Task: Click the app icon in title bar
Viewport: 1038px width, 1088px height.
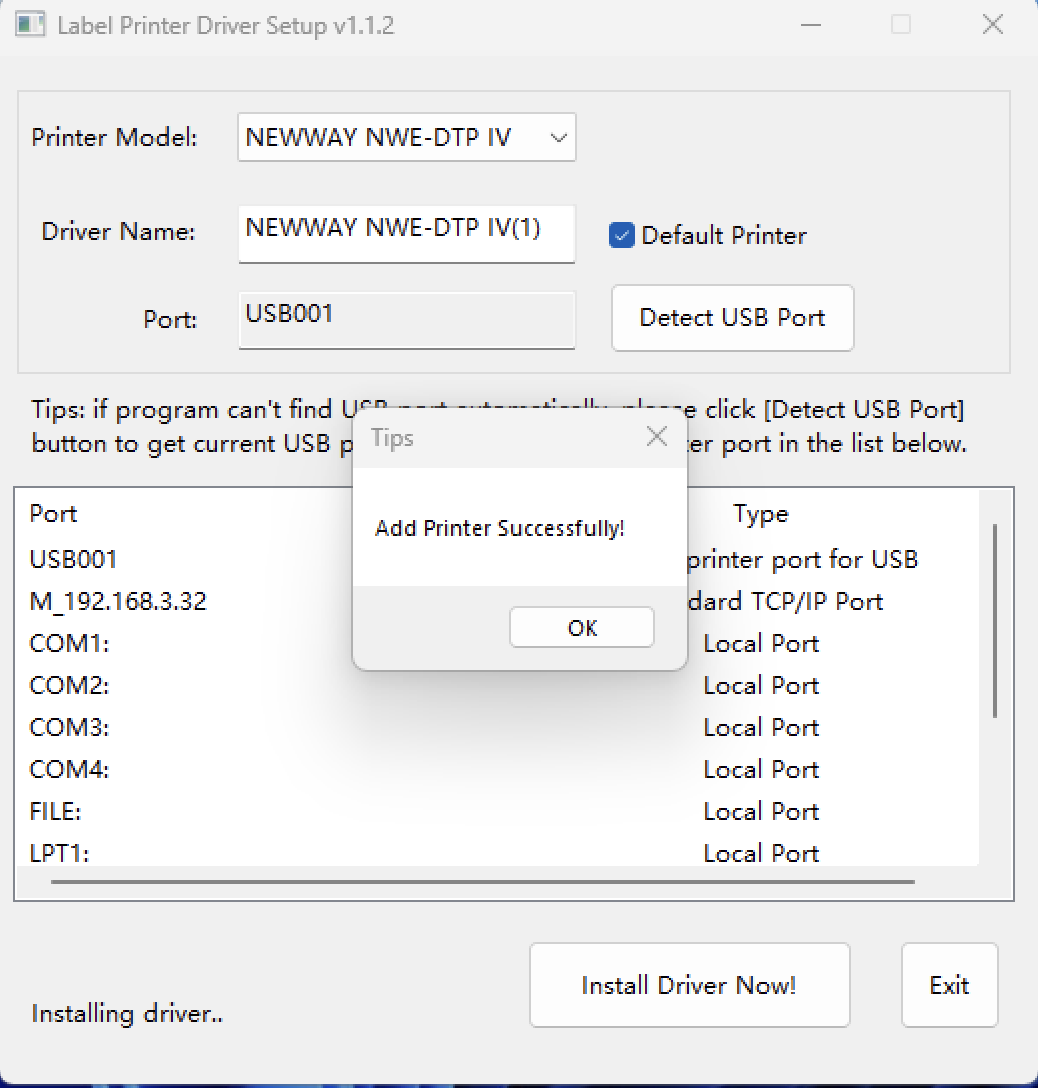Action: point(30,25)
